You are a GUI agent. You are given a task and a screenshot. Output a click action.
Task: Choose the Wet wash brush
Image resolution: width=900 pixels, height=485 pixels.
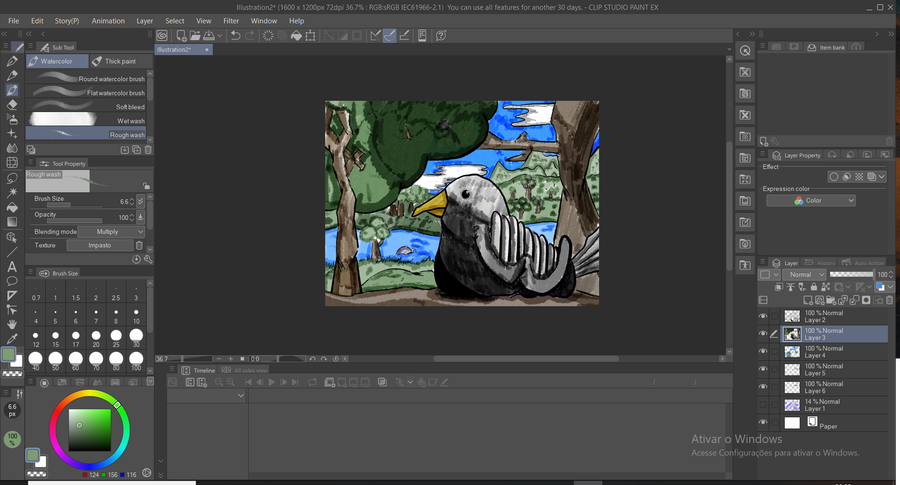click(86, 121)
